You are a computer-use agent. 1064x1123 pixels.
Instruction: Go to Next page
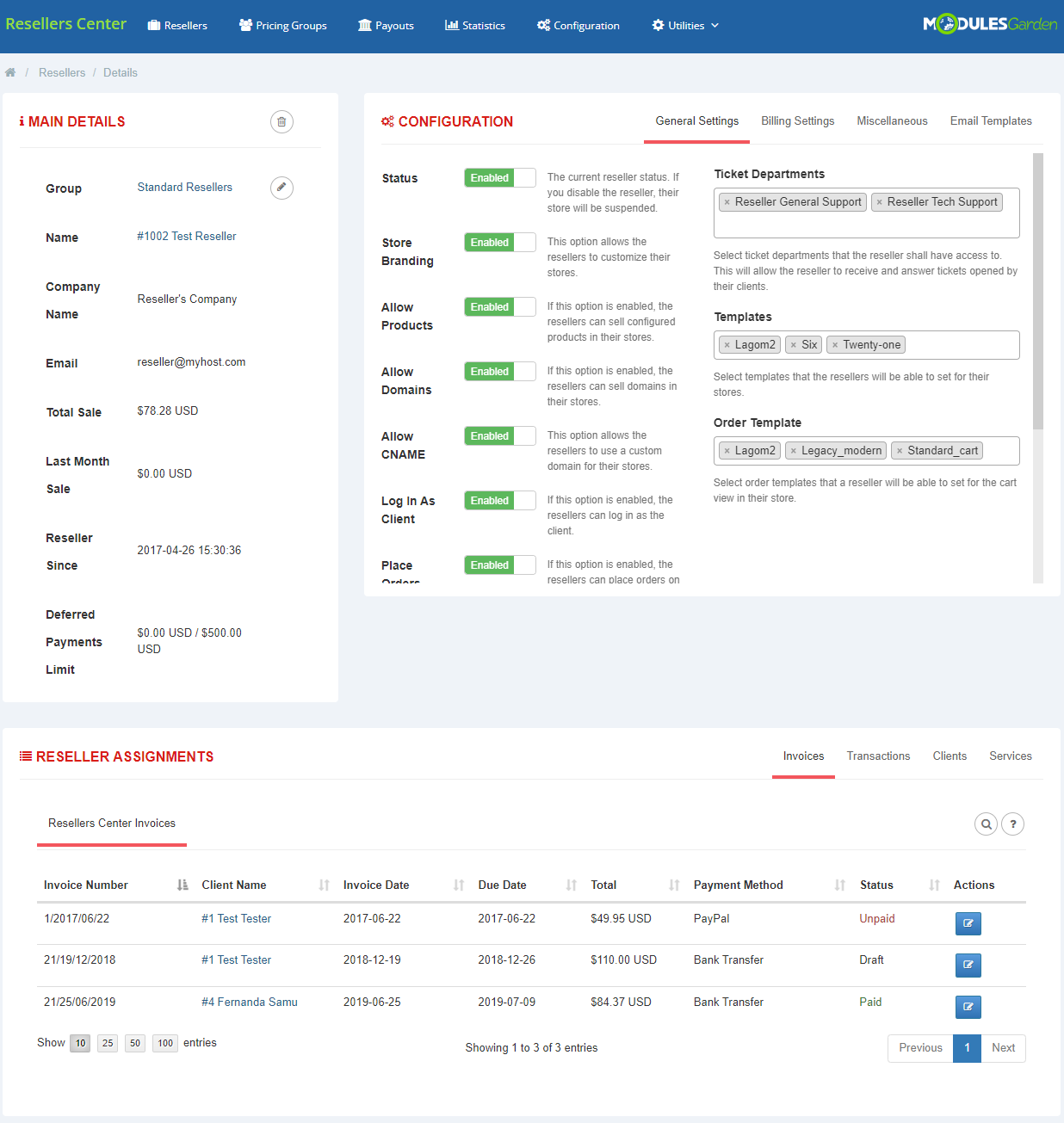coord(1003,1048)
